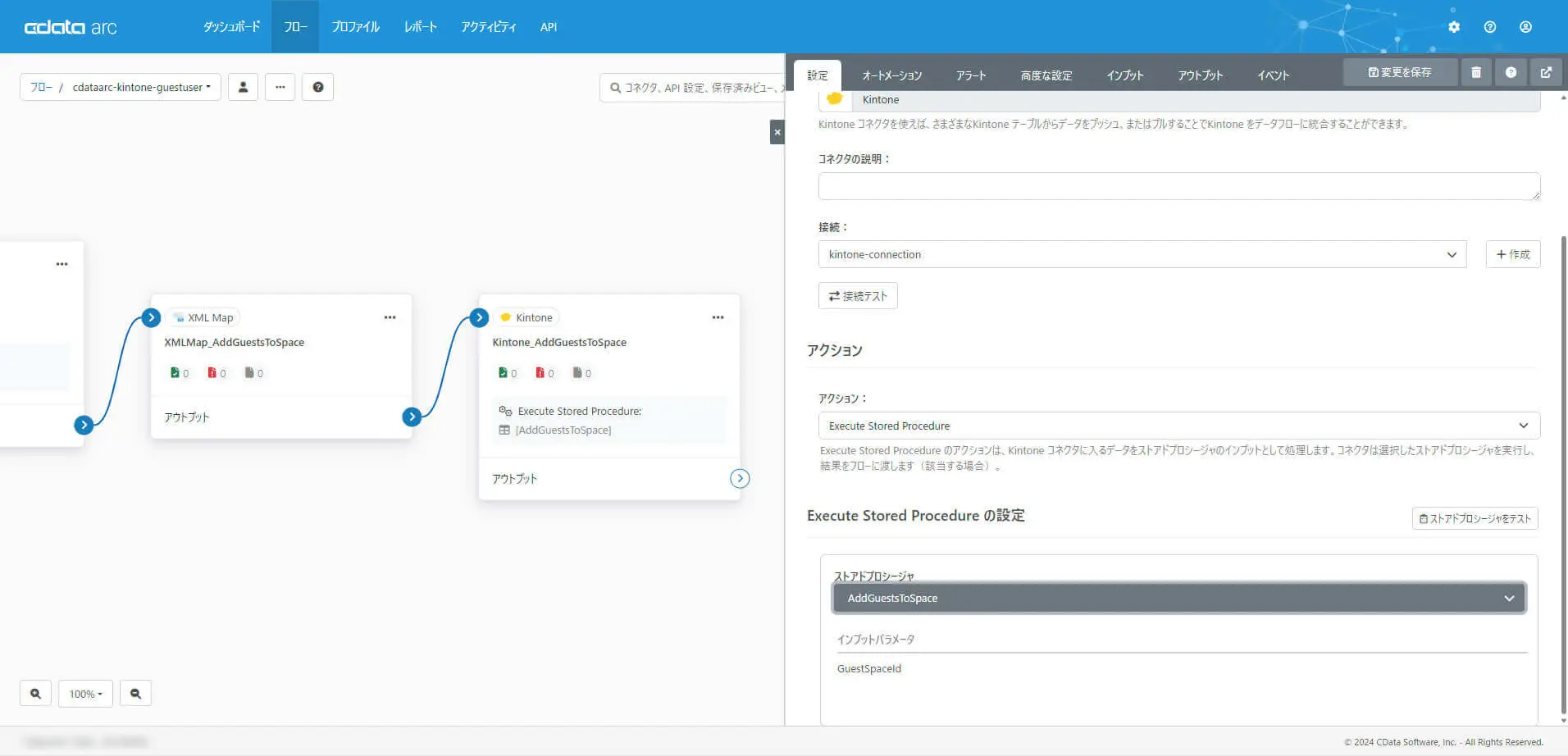The height and width of the screenshot is (756, 1568).
Task: Open the flow help question mark button
Action: tap(317, 87)
